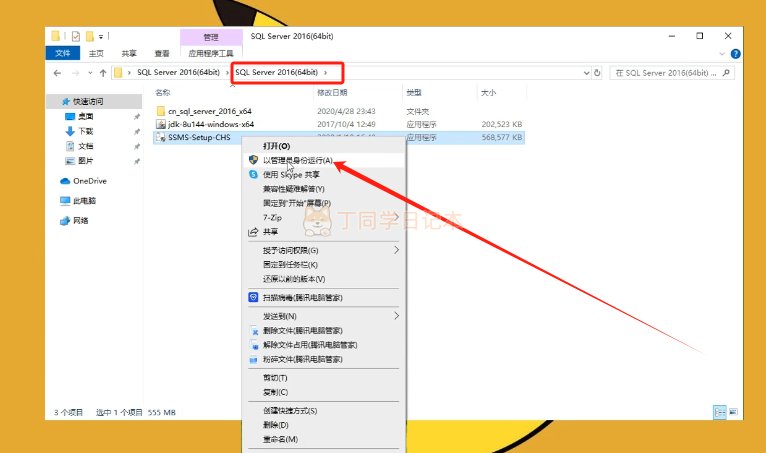Screen dimensions: 766x453
Task: Choose 固定到任务栏(K)
Action: (324, 264)
